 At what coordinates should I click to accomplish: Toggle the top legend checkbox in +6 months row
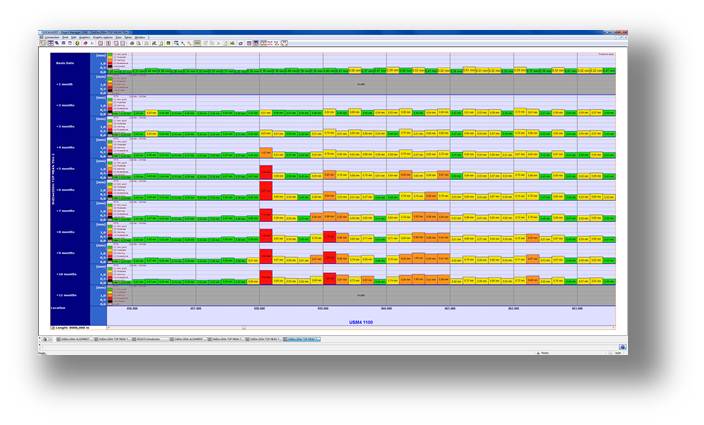pyautogui.click(x=111, y=182)
